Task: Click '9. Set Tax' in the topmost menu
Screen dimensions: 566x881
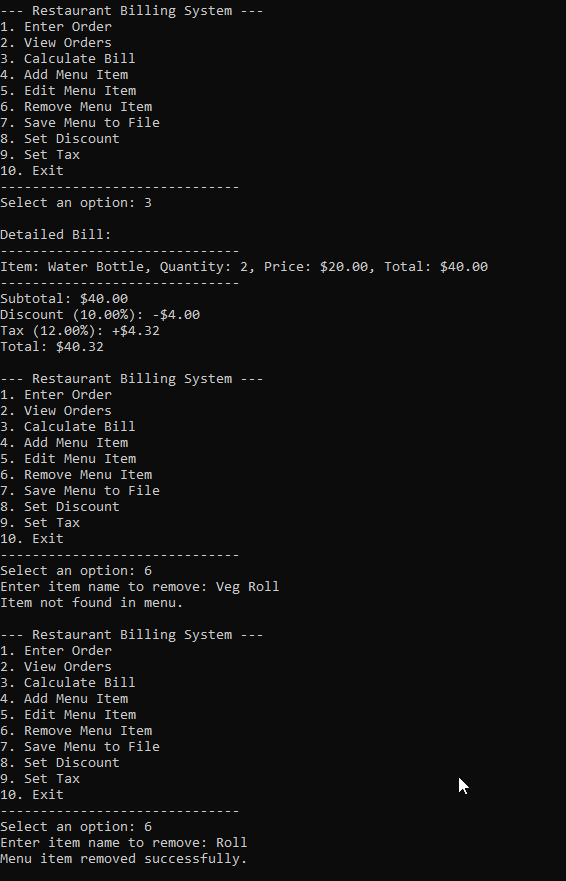Action: (40, 155)
